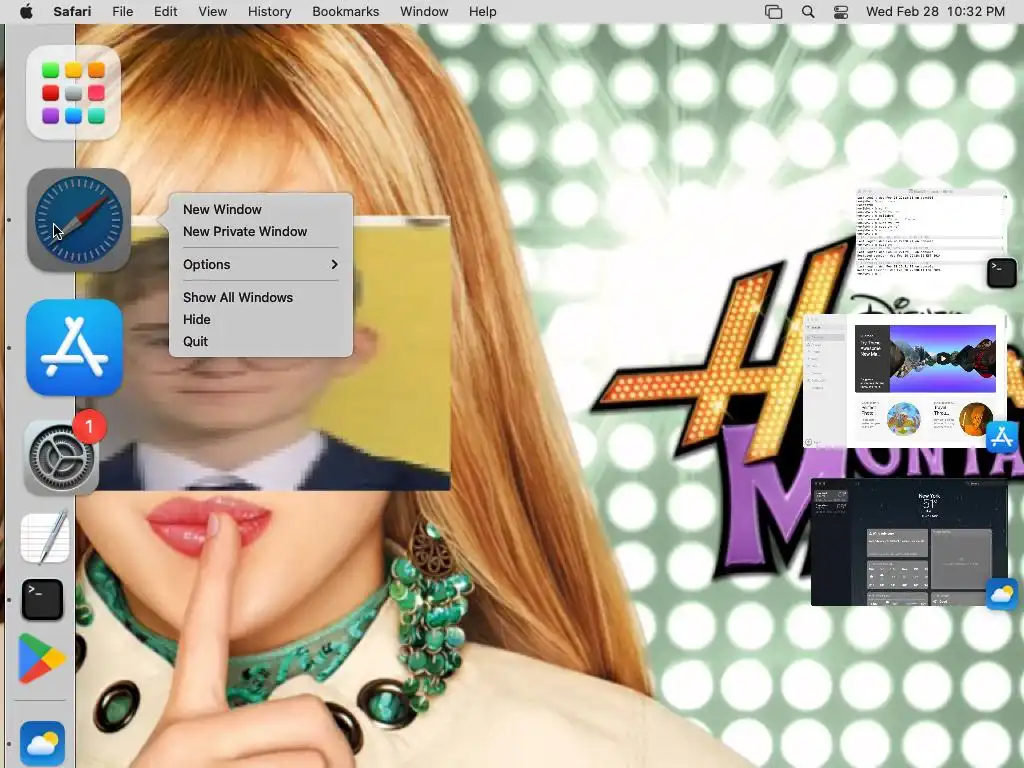The image size is (1024, 768).
Task: Open Control Center from menu bar
Action: 841,12
